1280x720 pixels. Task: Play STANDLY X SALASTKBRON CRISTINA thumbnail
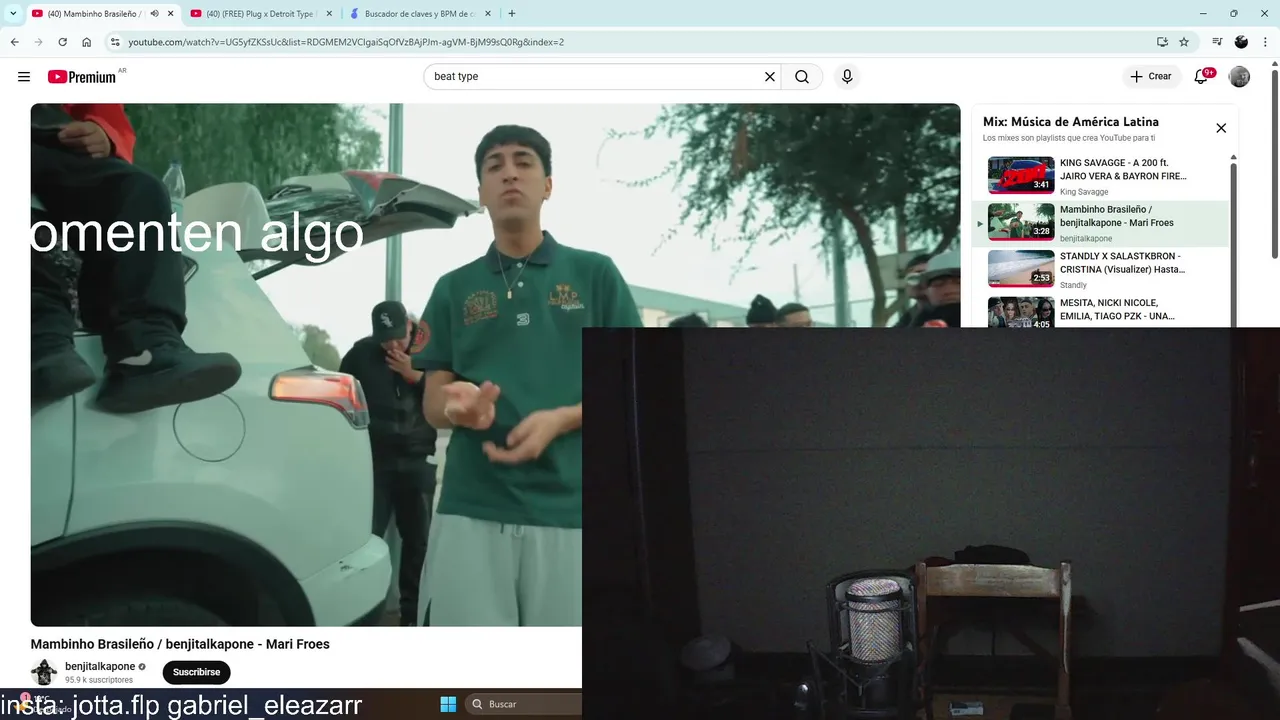coord(1021,268)
